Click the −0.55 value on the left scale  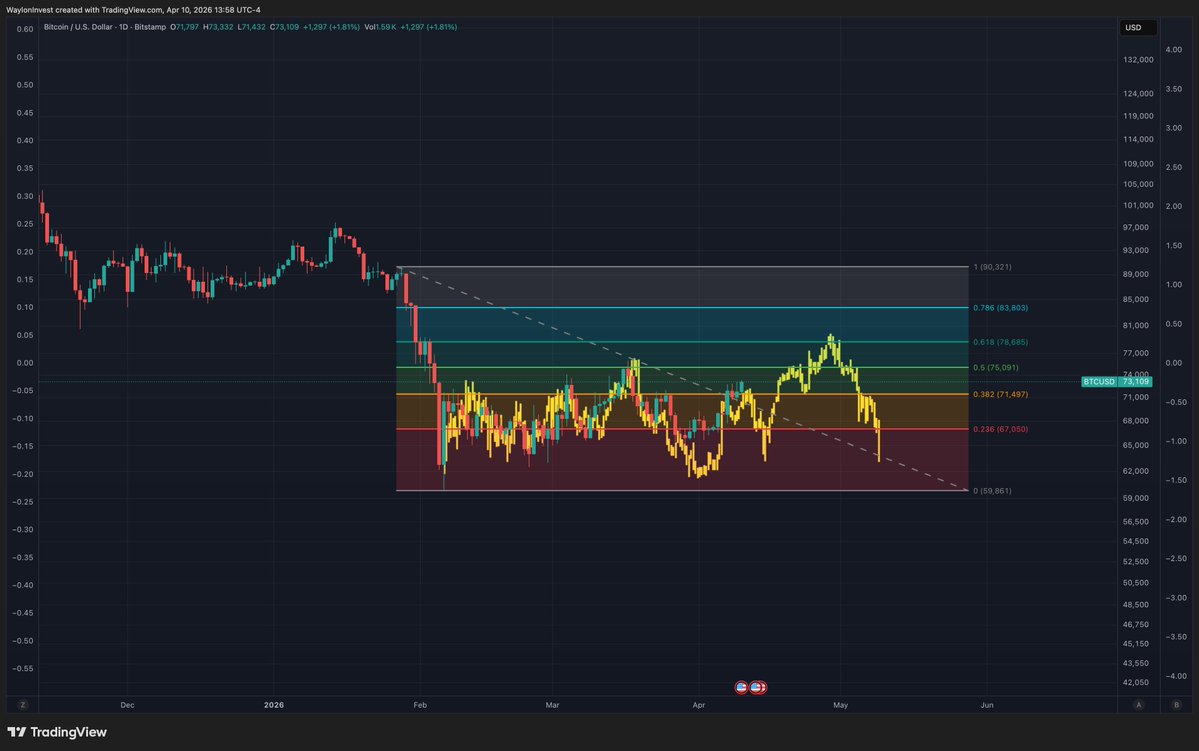pyautogui.click(x=23, y=668)
